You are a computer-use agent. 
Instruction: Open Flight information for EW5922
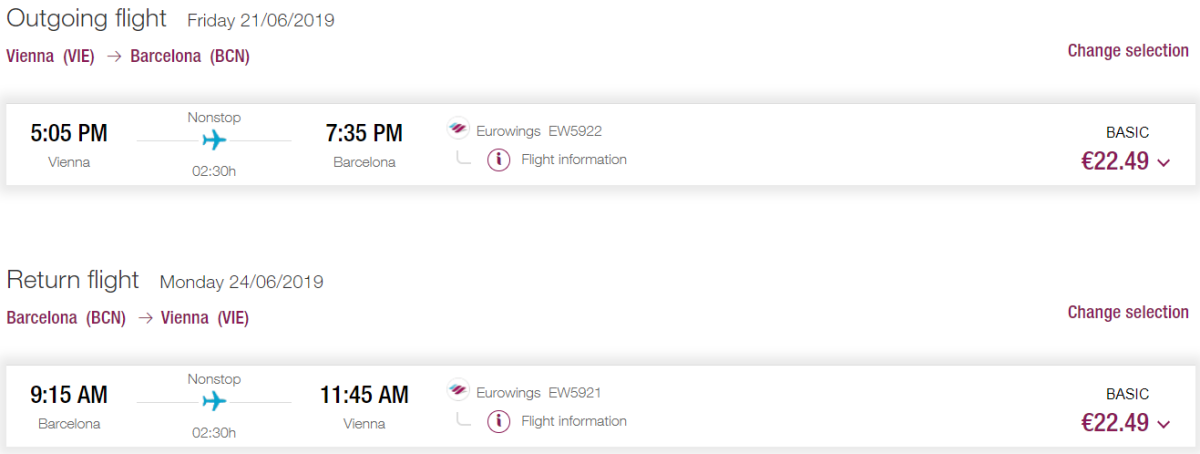(x=574, y=160)
